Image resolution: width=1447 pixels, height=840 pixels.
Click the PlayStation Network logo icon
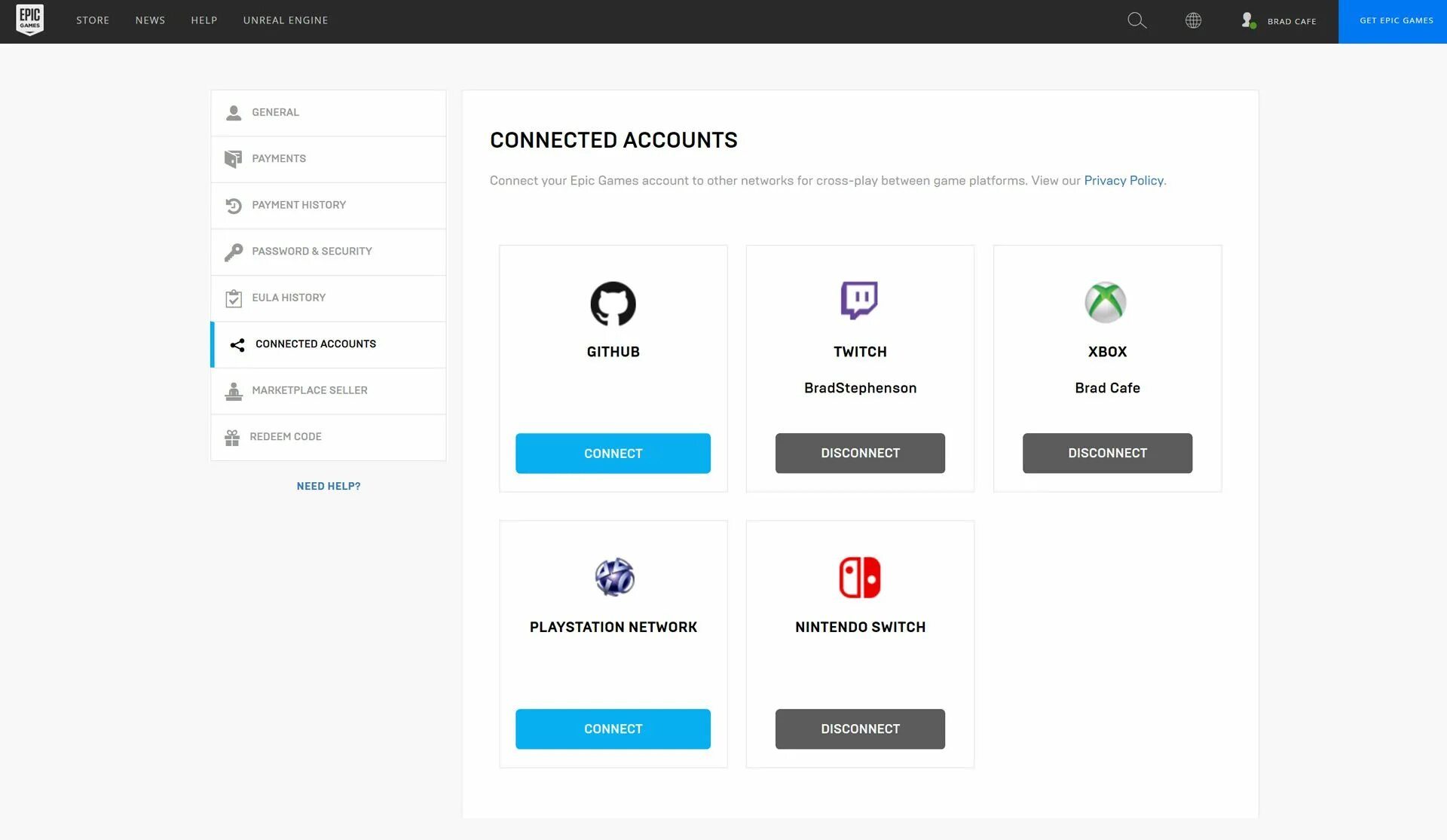[x=613, y=577]
